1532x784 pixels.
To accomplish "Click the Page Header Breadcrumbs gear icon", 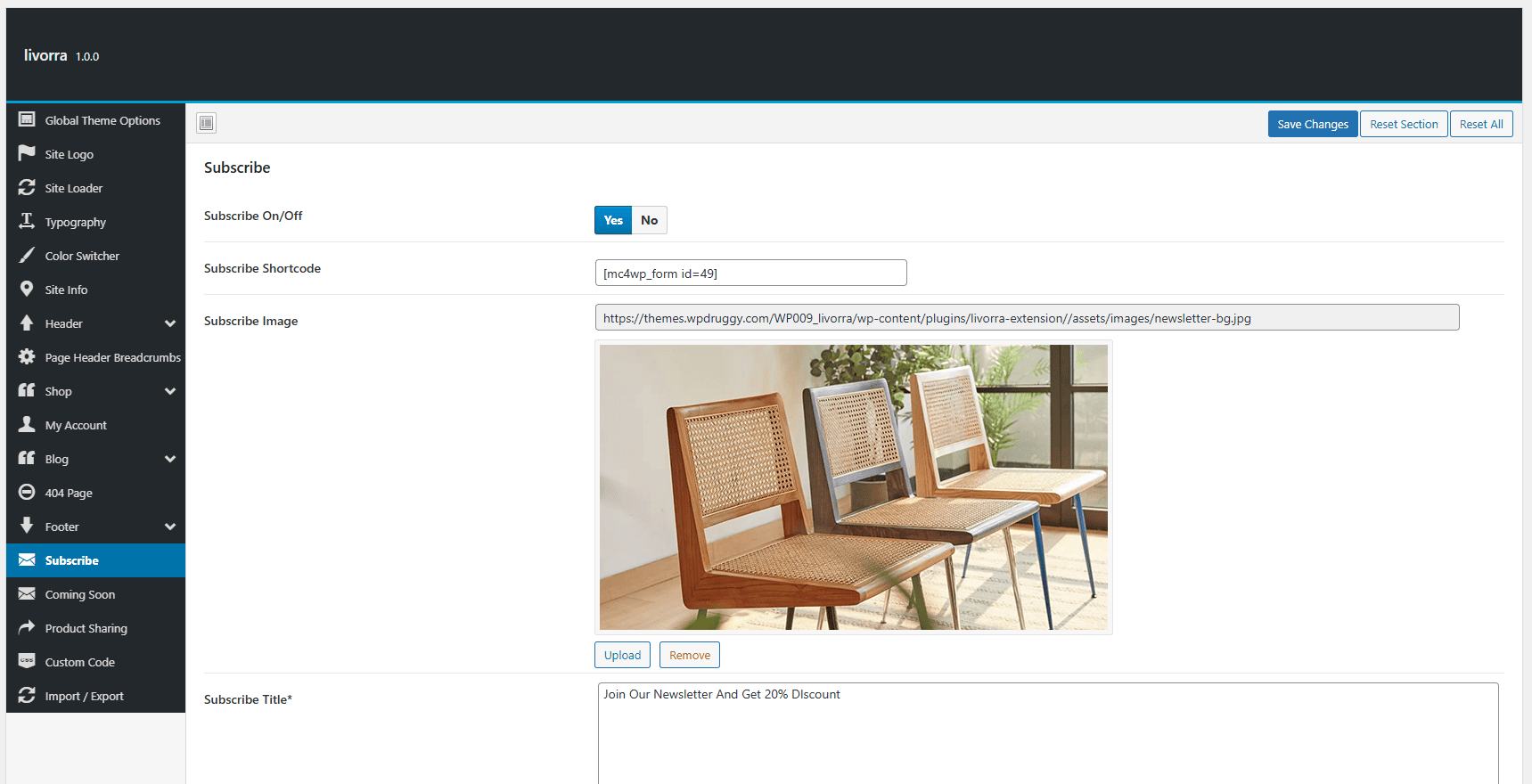I will pyautogui.click(x=27, y=356).
